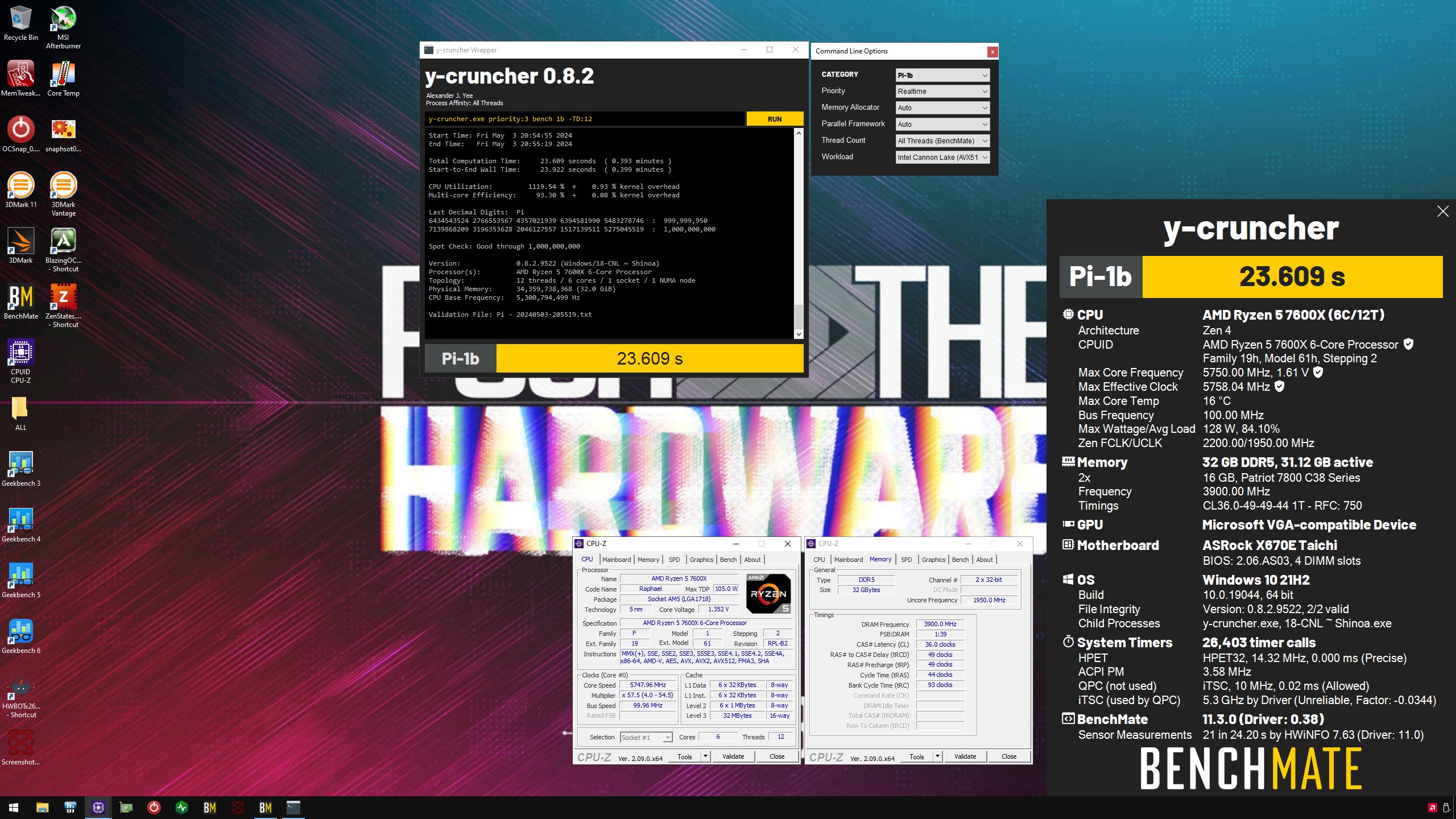Click the y-cruncher output scrollbar up arrow

pyautogui.click(x=799, y=133)
